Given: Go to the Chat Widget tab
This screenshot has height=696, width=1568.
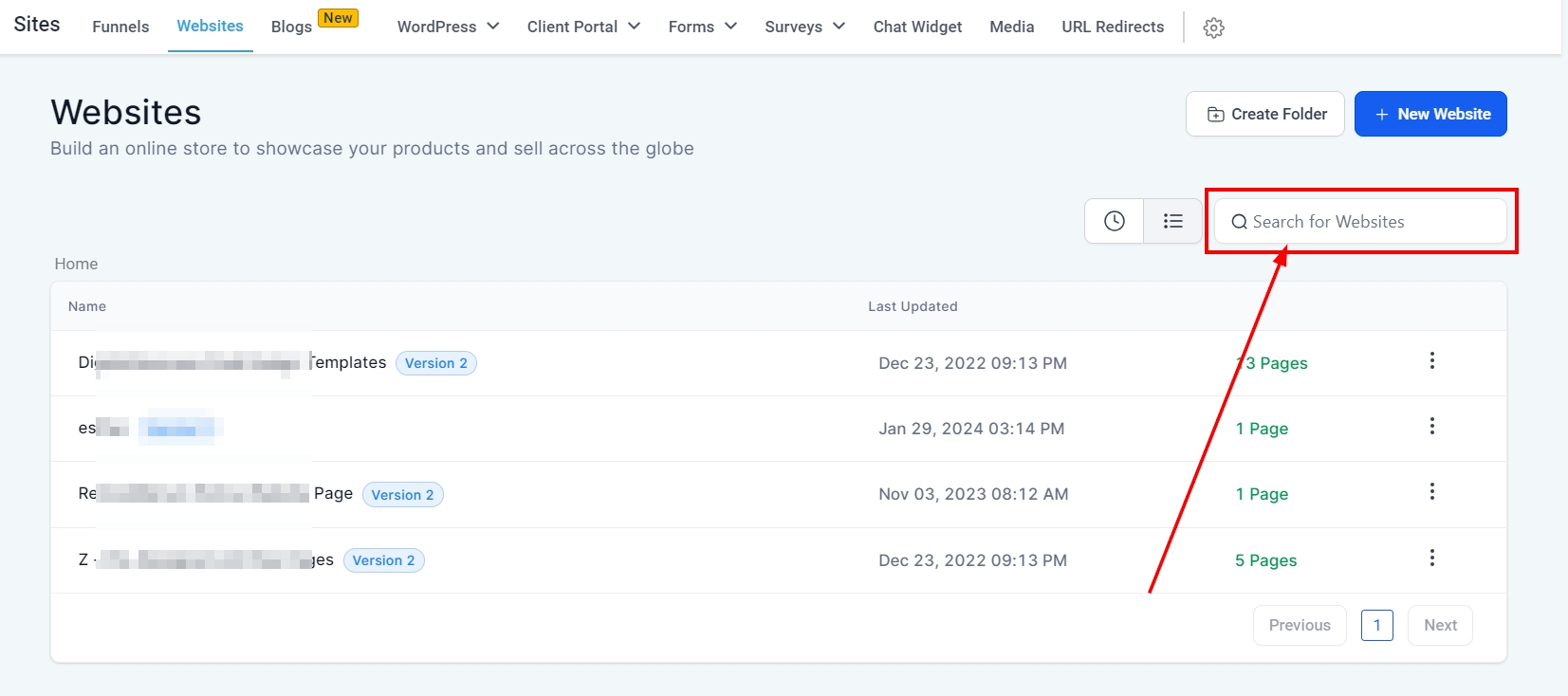Looking at the screenshot, I should coord(917,27).
